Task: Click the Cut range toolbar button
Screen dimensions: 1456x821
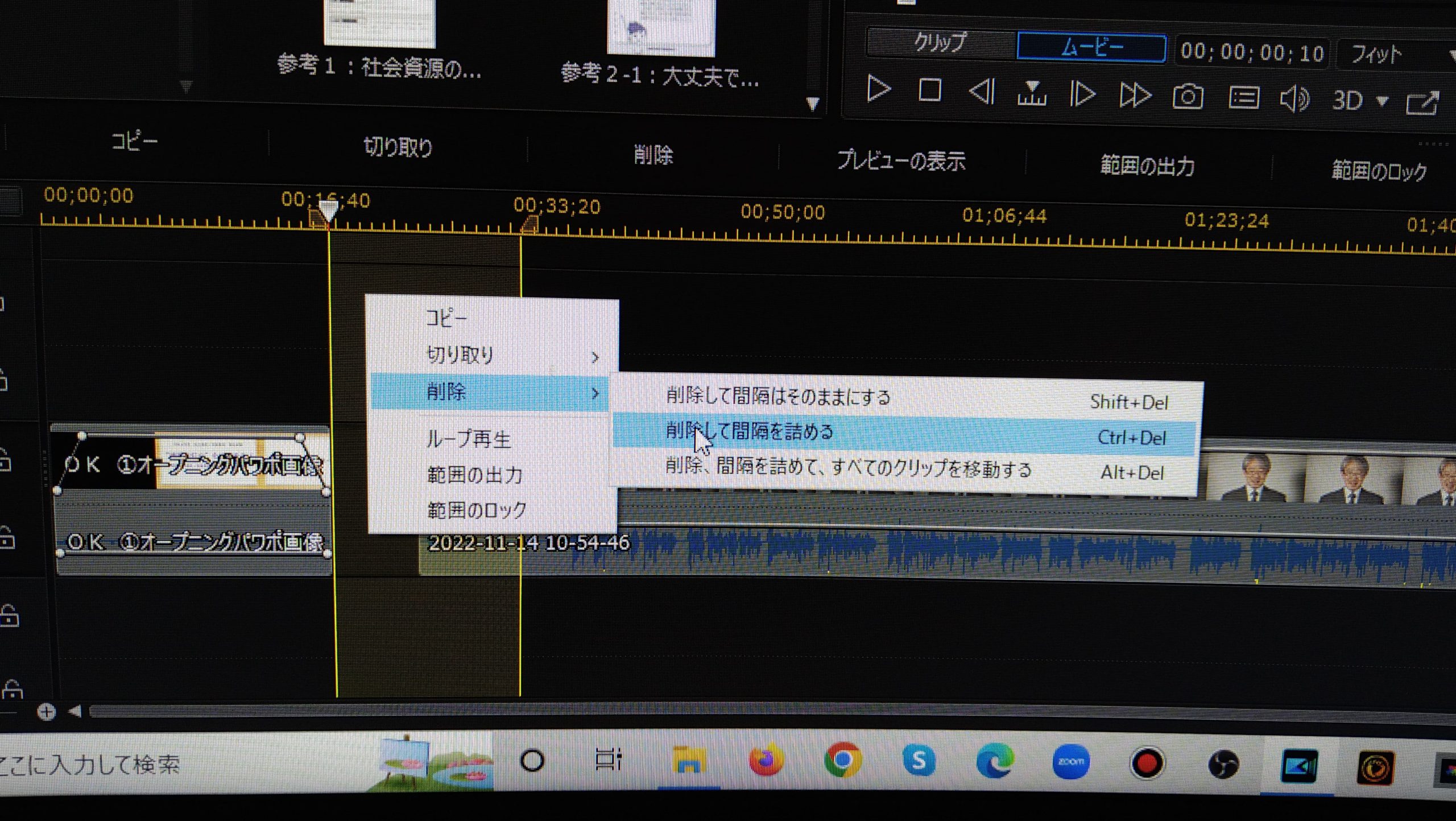Action: (398, 147)
